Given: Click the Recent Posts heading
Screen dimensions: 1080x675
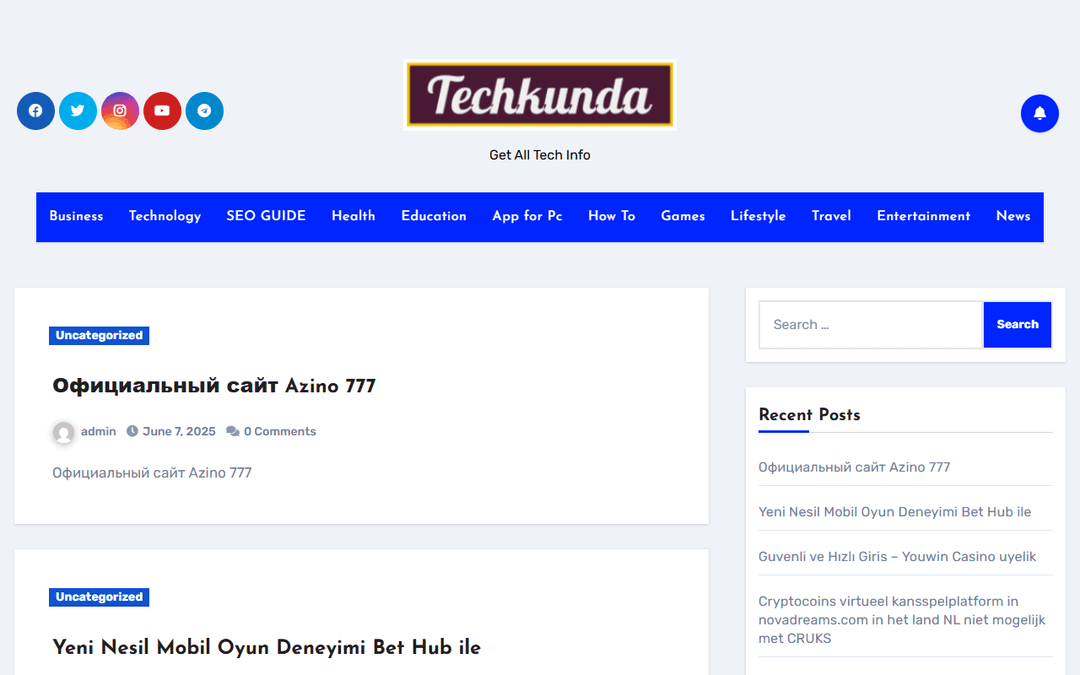Looking at the screenshot, I should [809, 415].
